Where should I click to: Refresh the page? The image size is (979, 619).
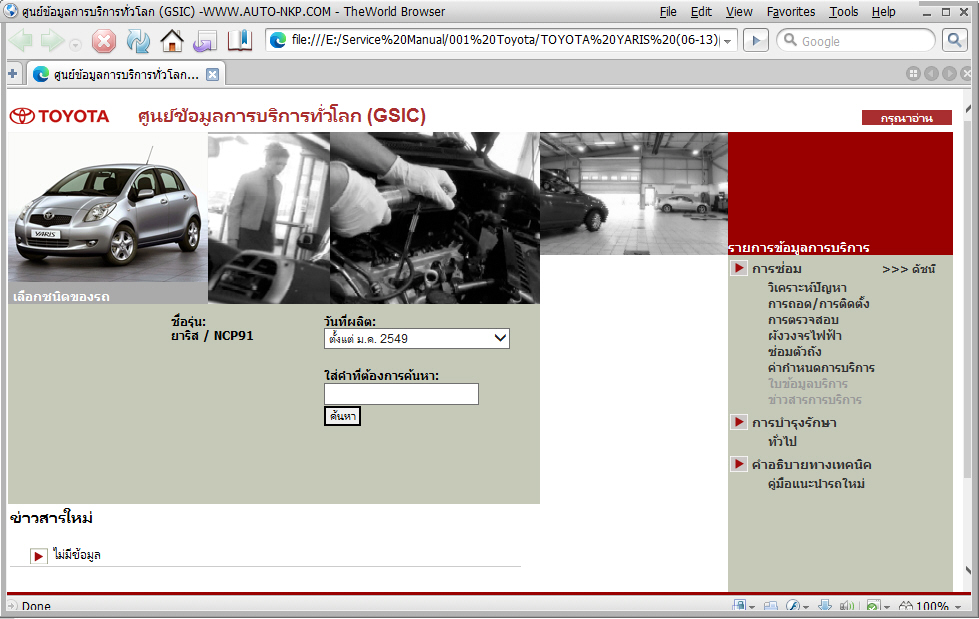138,41
